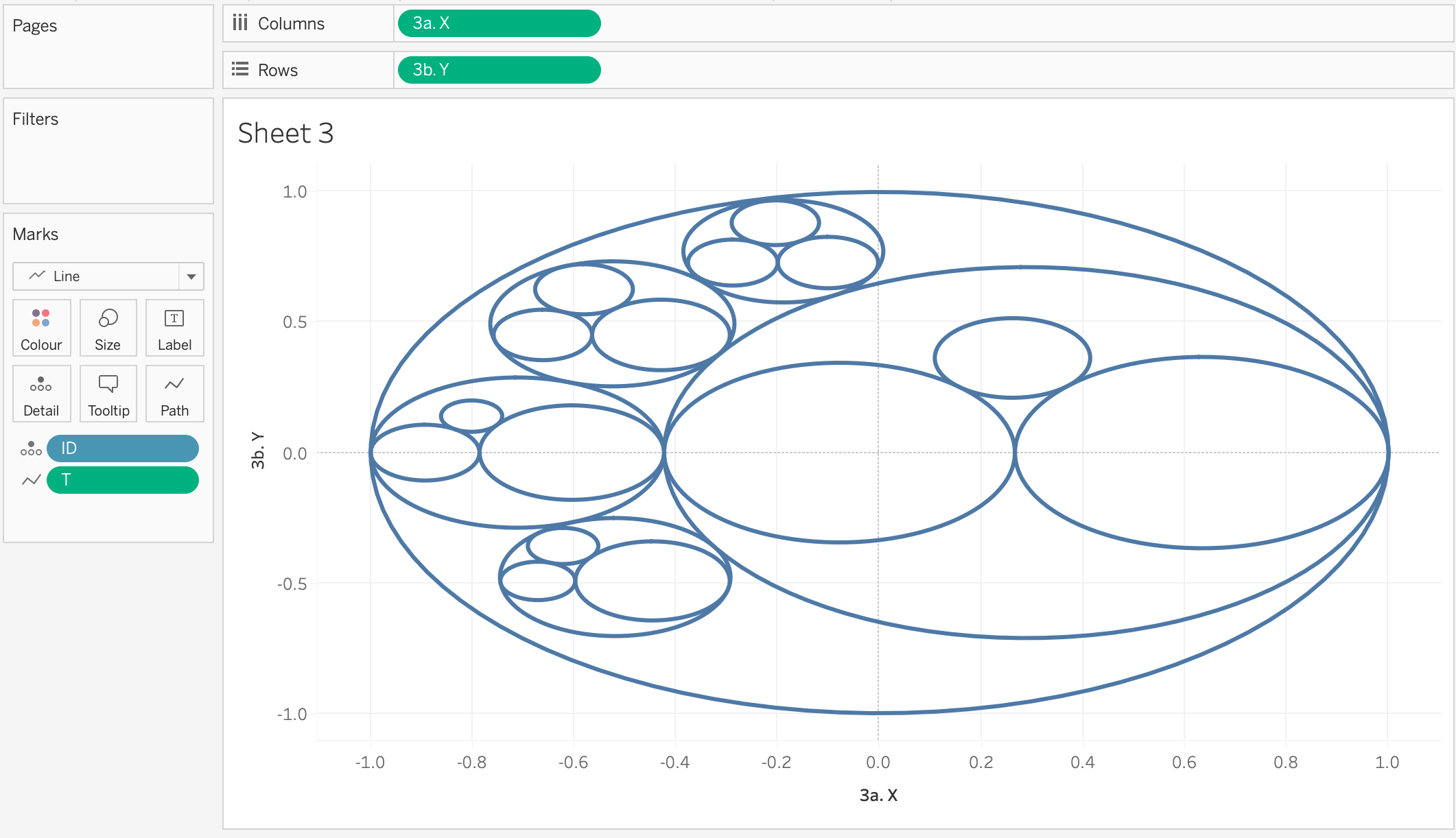The width and height of the screenshot is (1456, 838).
Task: Select the ID pill in Marks
Action: click(122, 448)
